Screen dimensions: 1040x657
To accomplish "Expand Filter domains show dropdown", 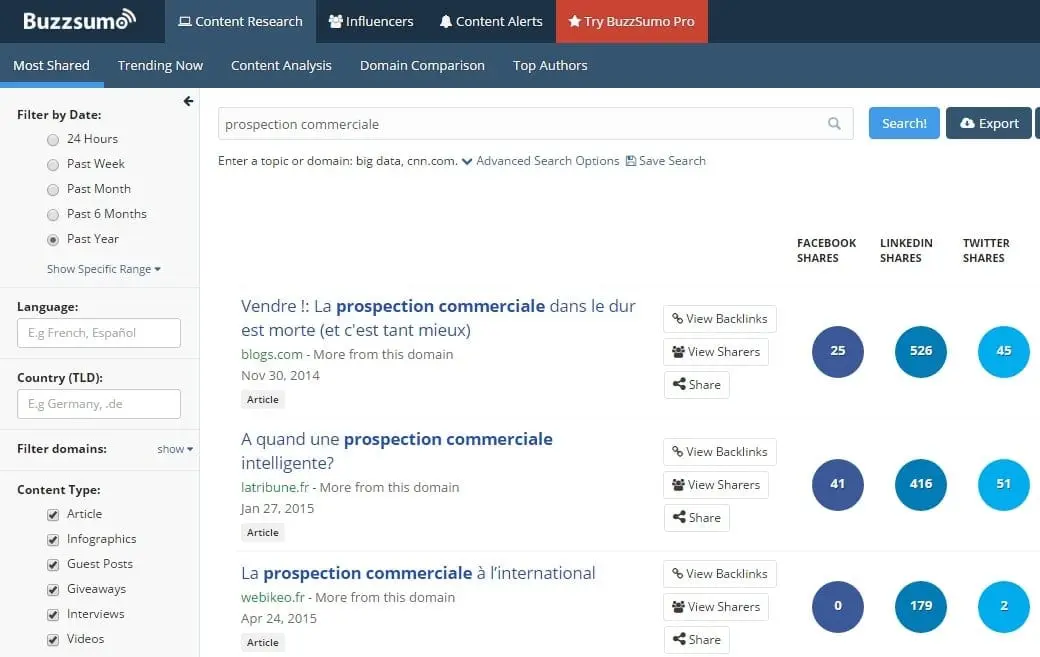I will 175,449.
